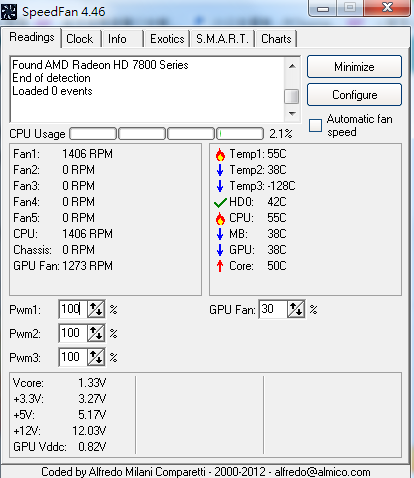The image size is (414, 478).
Task: Click the Fan1 1406 RPM reading
Action: pyautogui.click(x=63, y=154)
